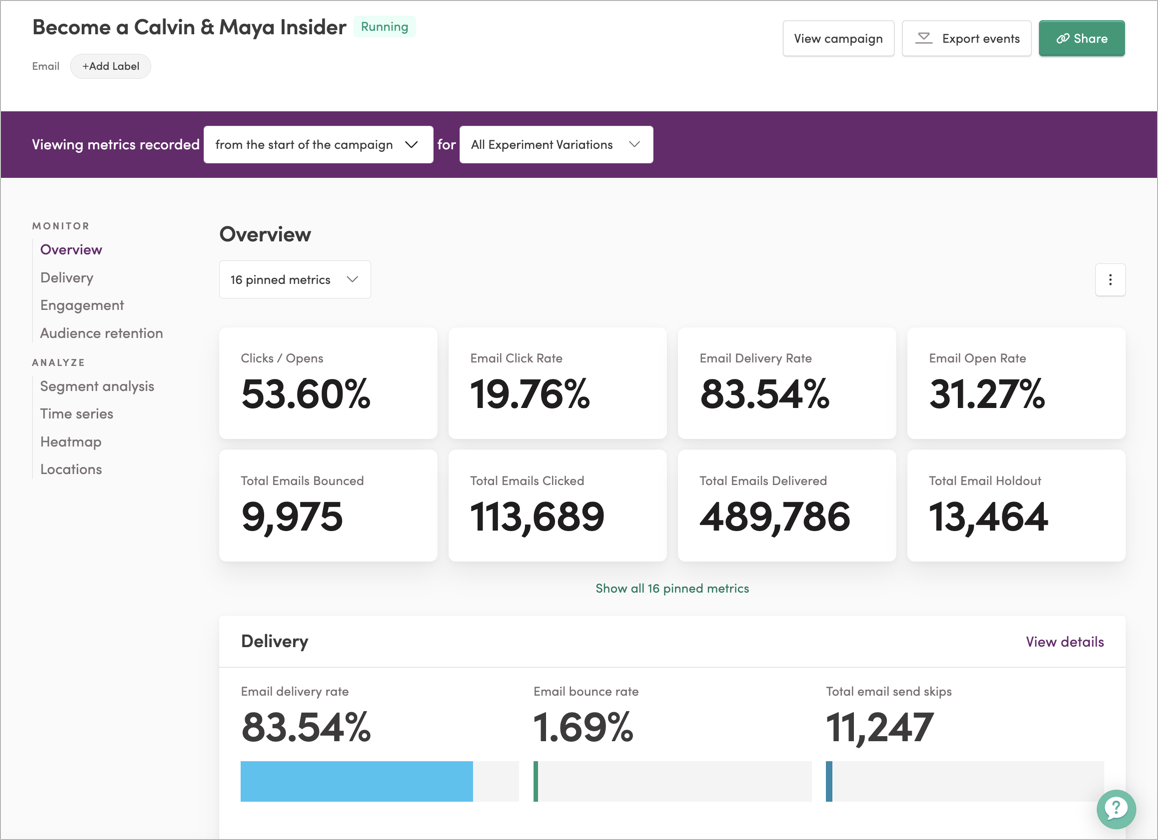Go to Delivery in the sidebar
Image resolution: width=1158 pixels, height=840 pixels.
[66, 278]
